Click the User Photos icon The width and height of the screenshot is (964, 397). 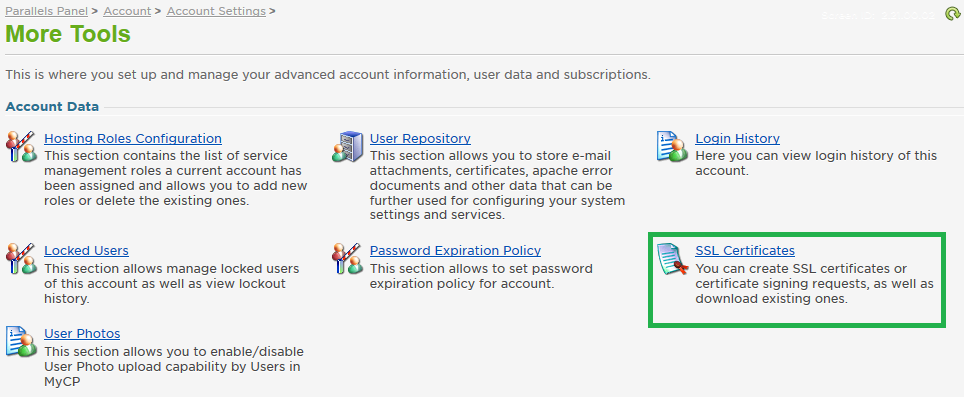[x=22, y=341]
